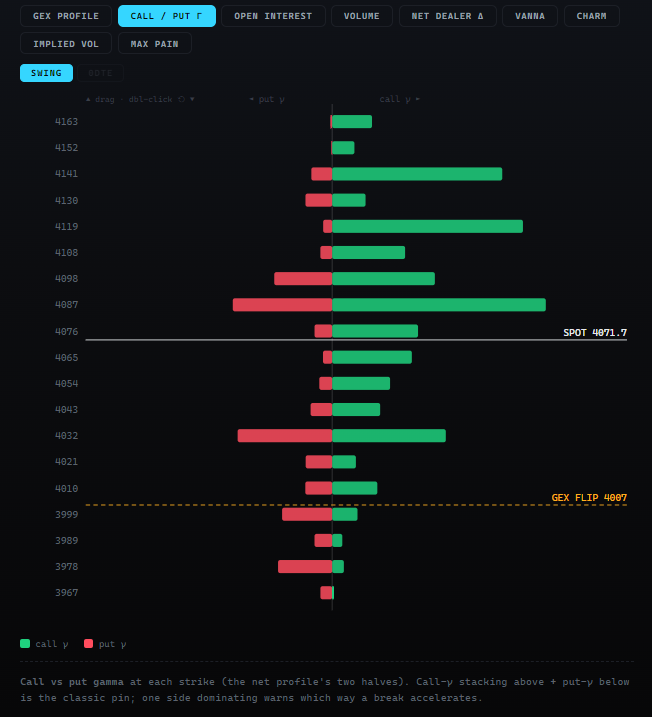
Task: Click the strike label 4108
Action: coord(66,252)
